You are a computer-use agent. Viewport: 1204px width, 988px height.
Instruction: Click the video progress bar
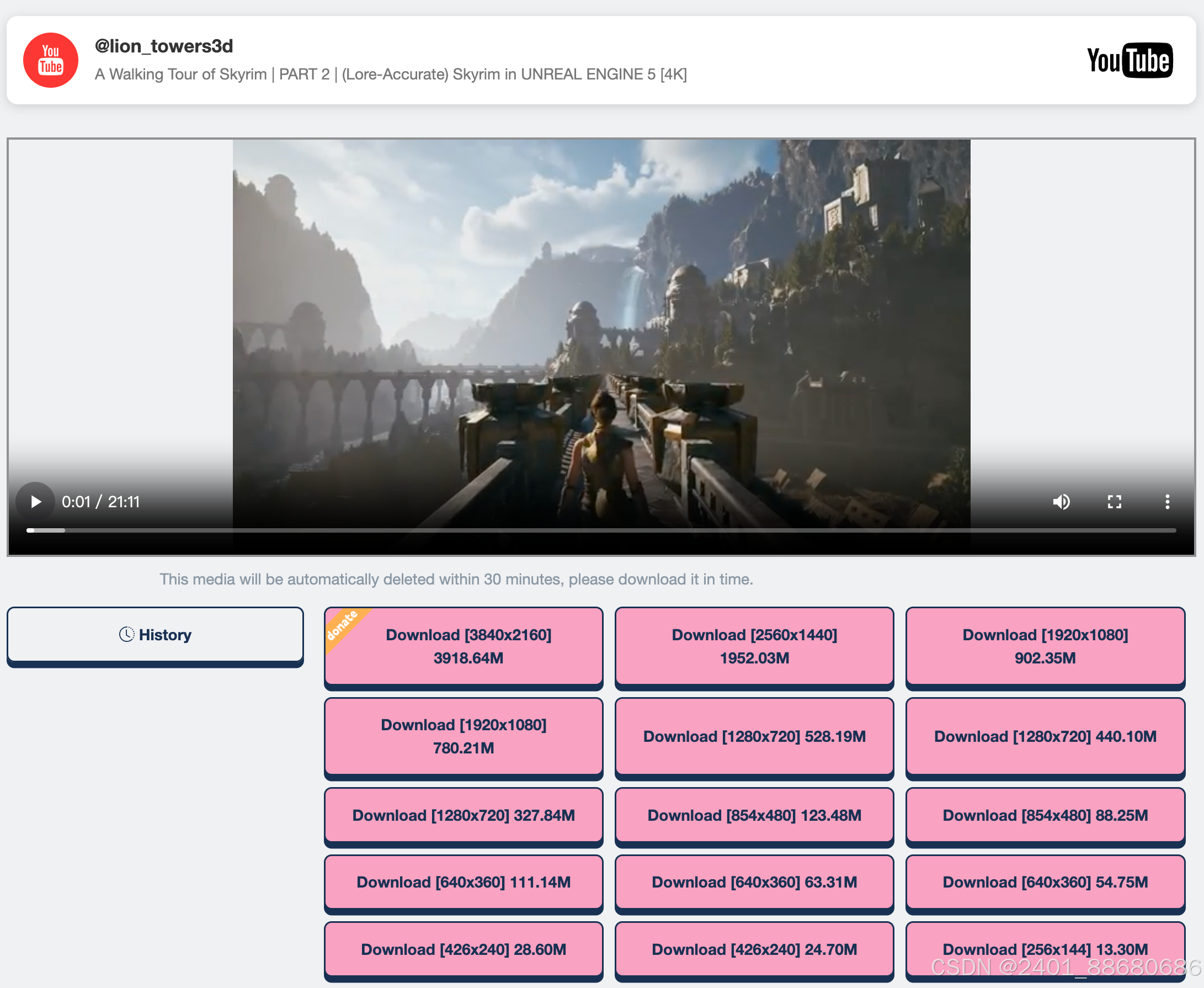click(601, 530)
